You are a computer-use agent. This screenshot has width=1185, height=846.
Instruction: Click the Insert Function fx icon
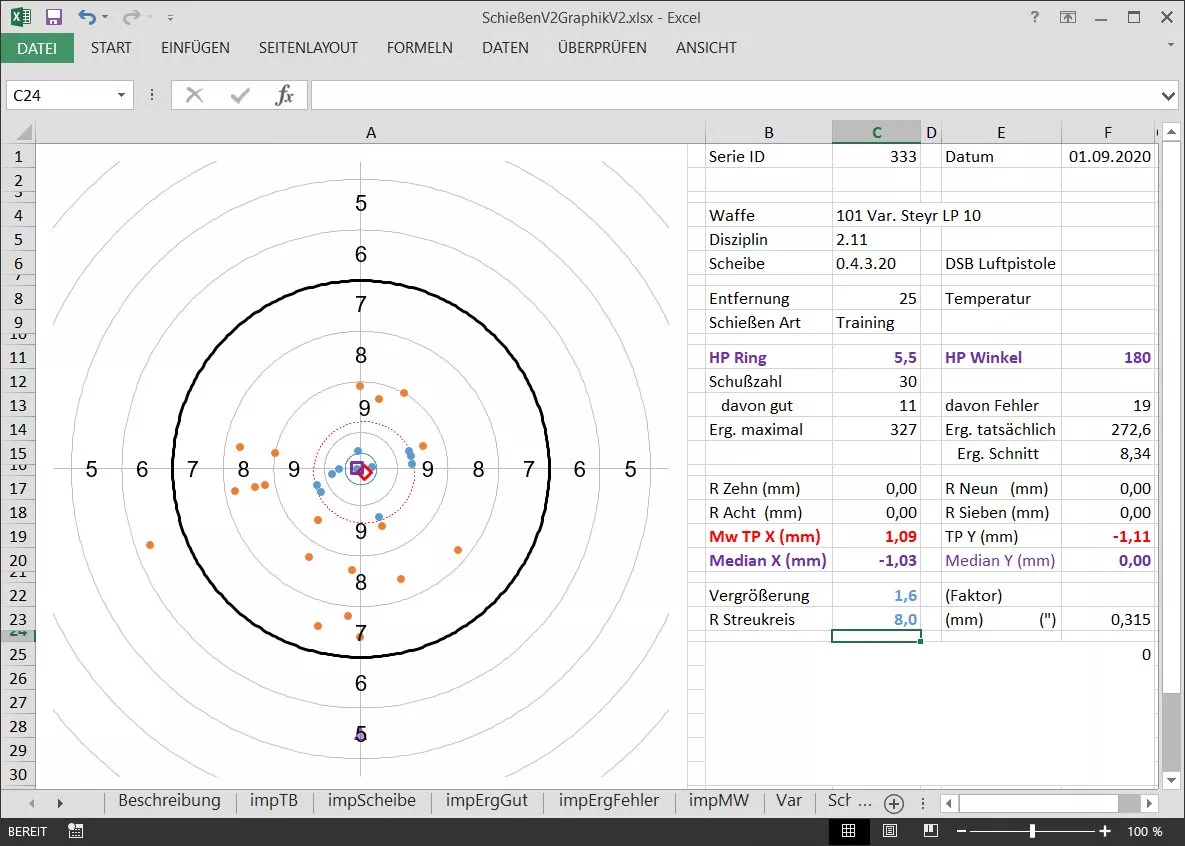pos(285,95)
